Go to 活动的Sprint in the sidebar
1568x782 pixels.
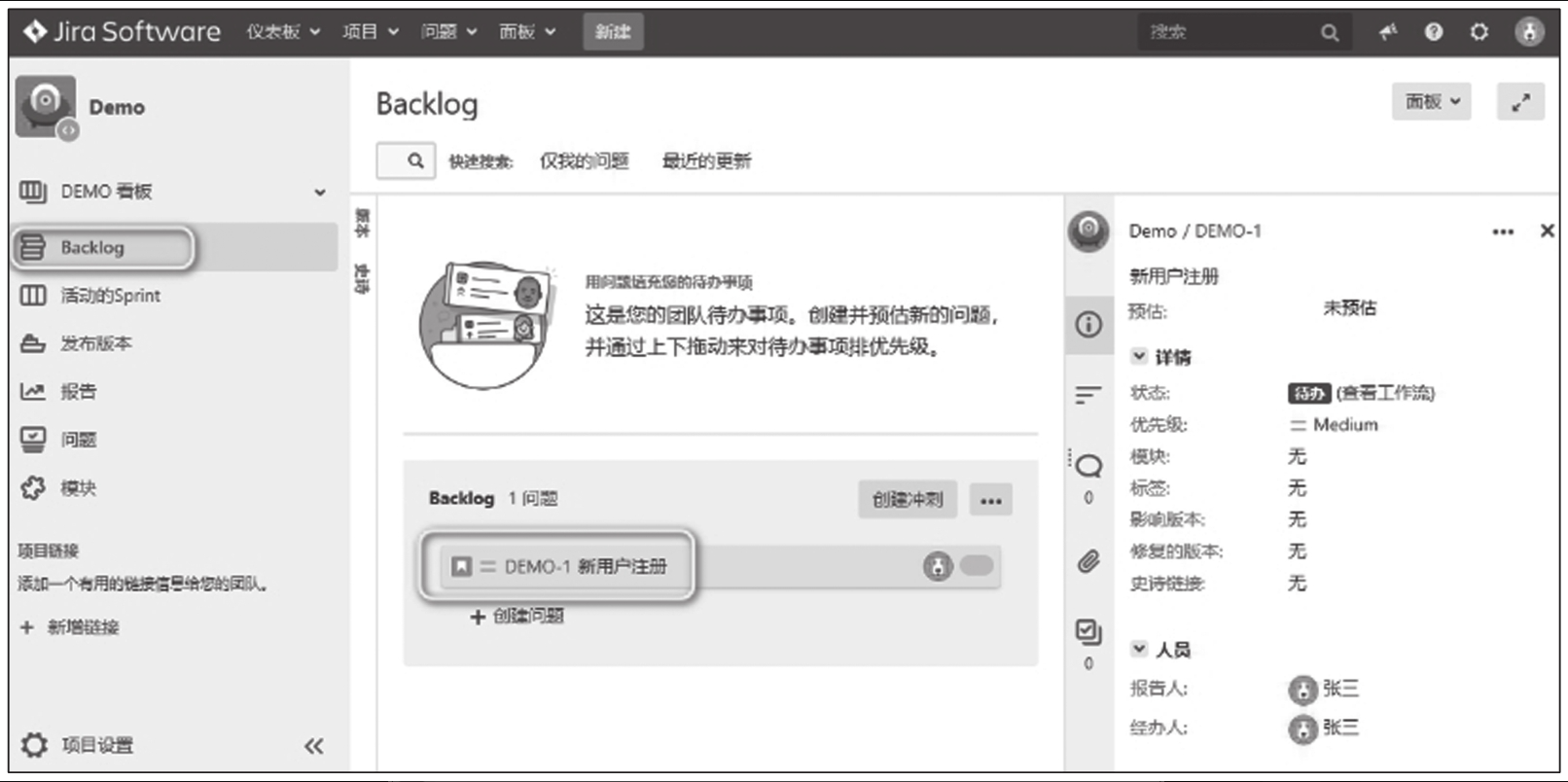[x=90, y=295]
